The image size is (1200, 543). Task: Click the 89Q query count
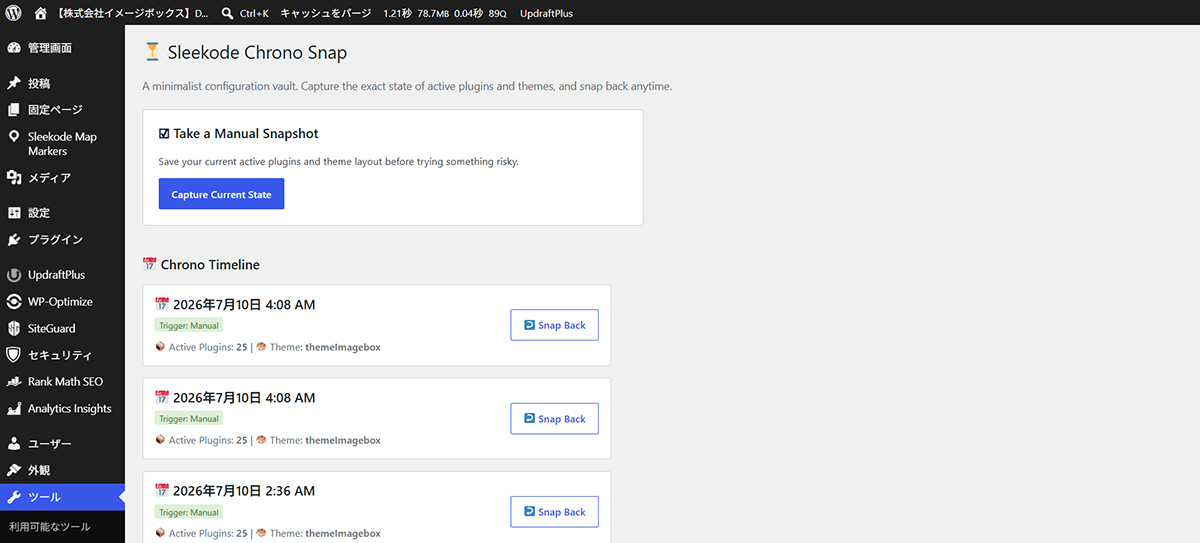point(497,13)
